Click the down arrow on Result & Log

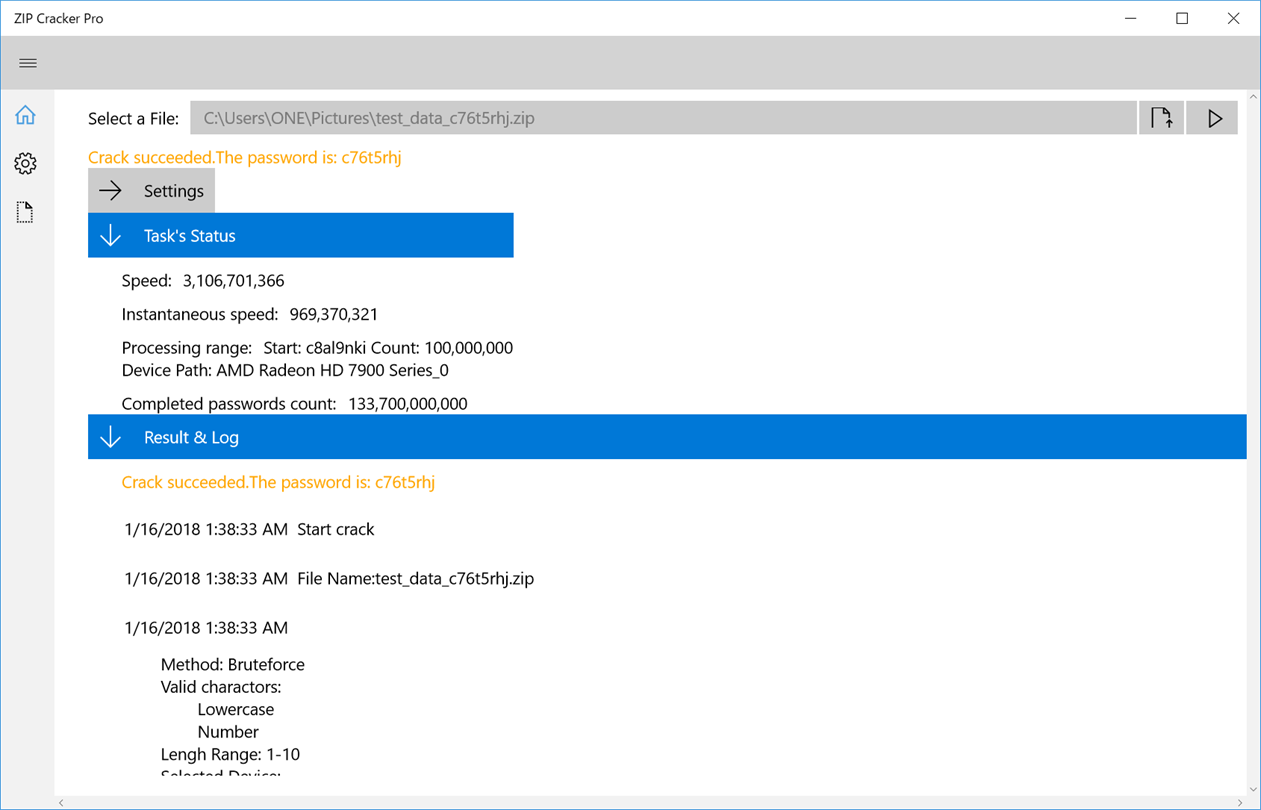tap(110, 438)
